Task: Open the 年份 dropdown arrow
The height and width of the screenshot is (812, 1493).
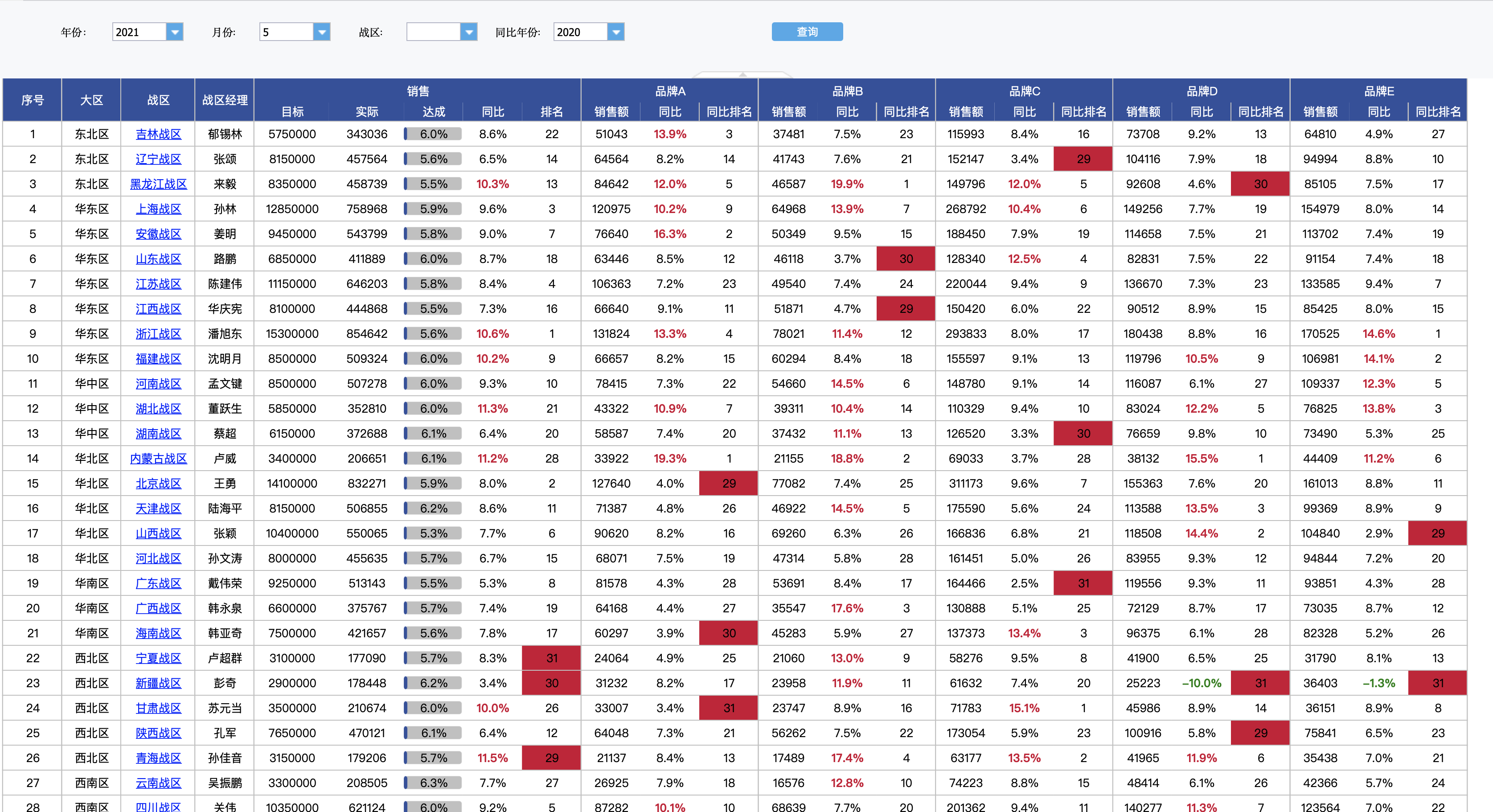Action: [x=174, y=32]
